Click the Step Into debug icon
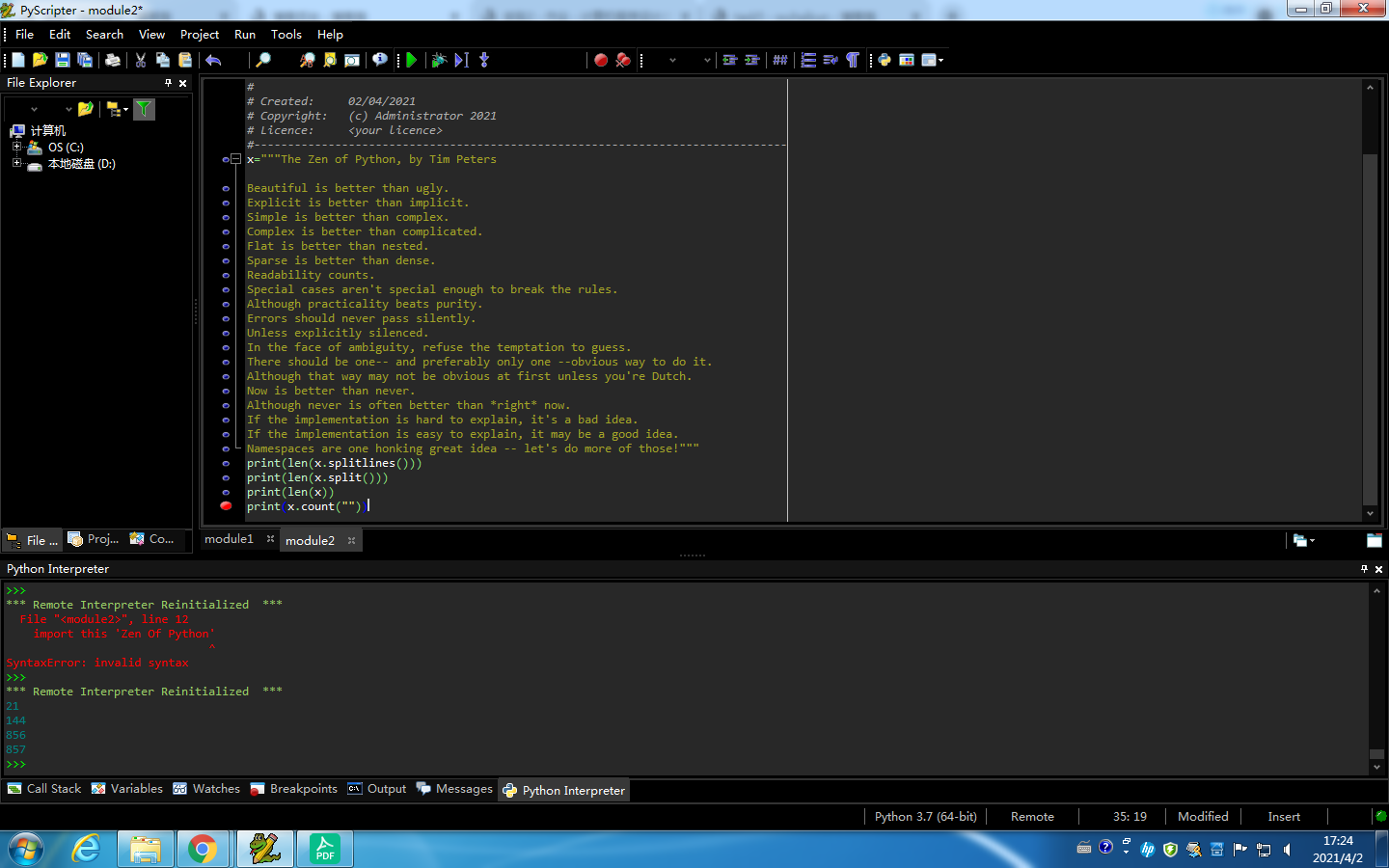Screen dimensions: 1389x868 (484, 60)
